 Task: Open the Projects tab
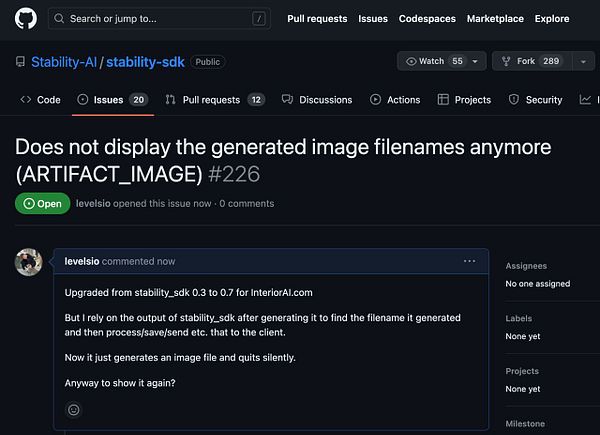tap(464, 100)
